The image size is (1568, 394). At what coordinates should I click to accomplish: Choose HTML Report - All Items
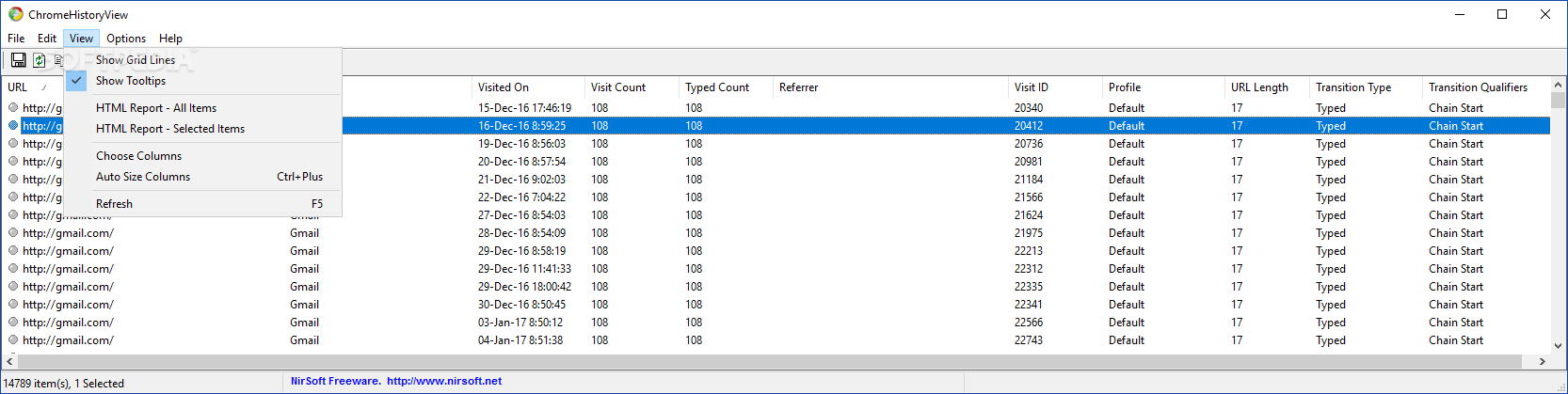203,107
